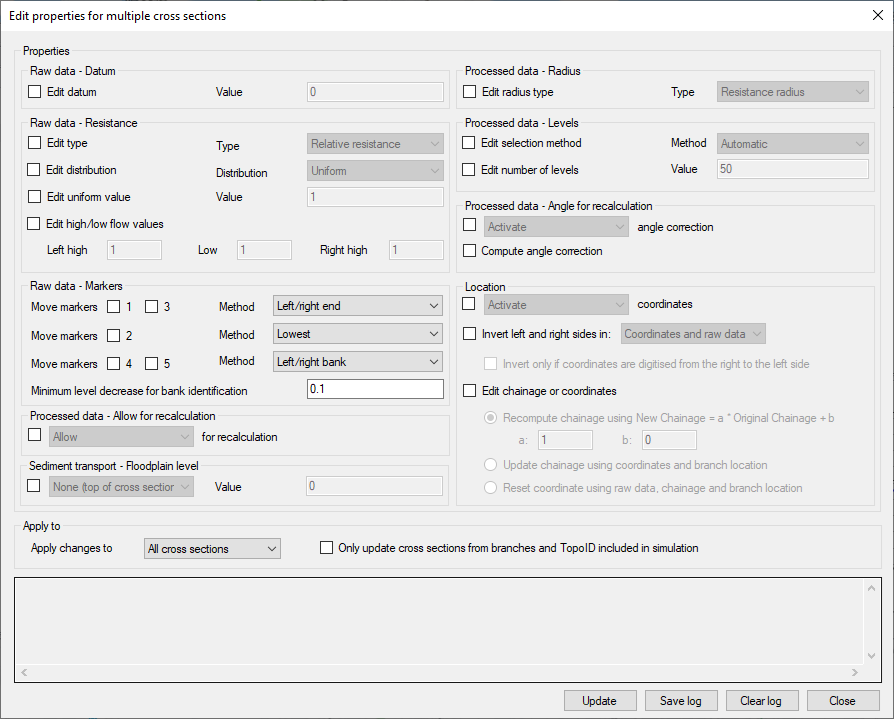Check Move markers 3 box
Image resolution: width=894 pixels, height=719 pixels.
coord(152,307)
